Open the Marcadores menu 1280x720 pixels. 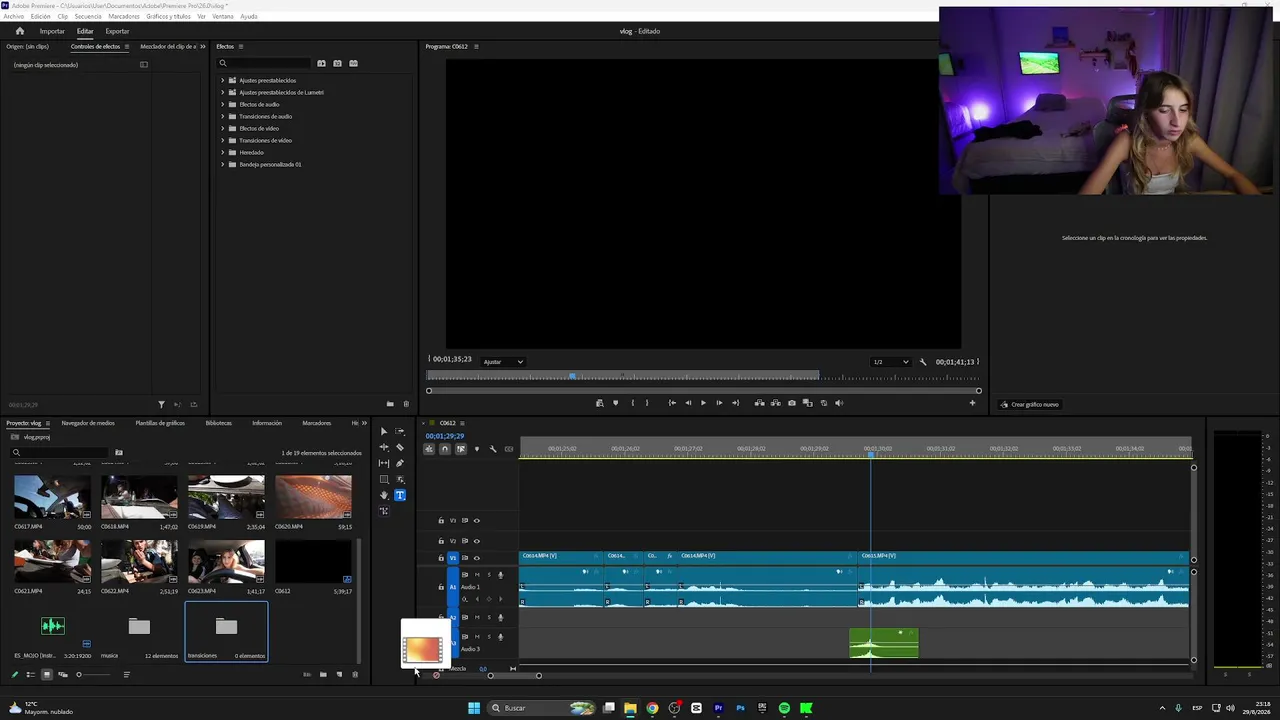coord(124,17)
